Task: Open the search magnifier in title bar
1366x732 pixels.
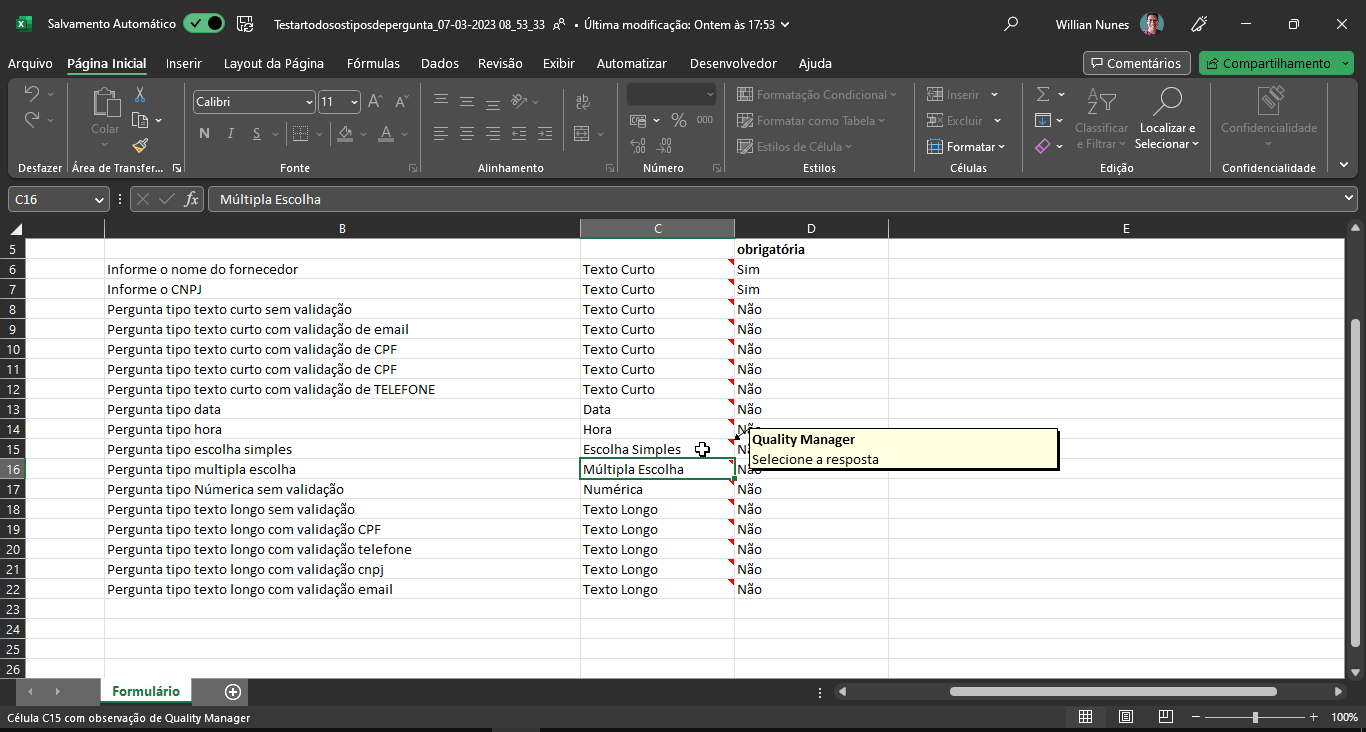Action: (1011, 24)
